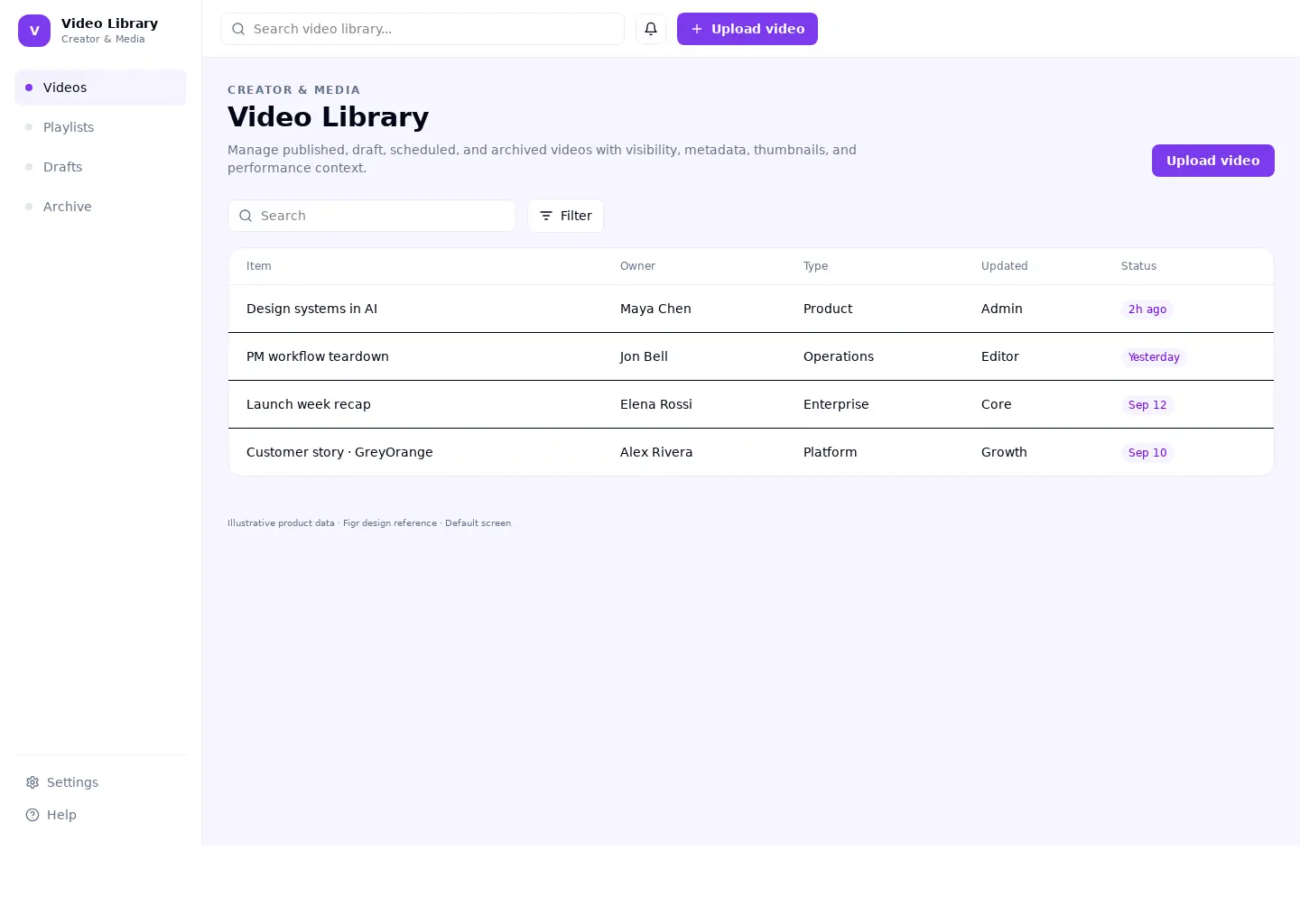Select 'Customer story · GreyOrange' item
The width and height of the screenshot is (1300, 924).
339,452
